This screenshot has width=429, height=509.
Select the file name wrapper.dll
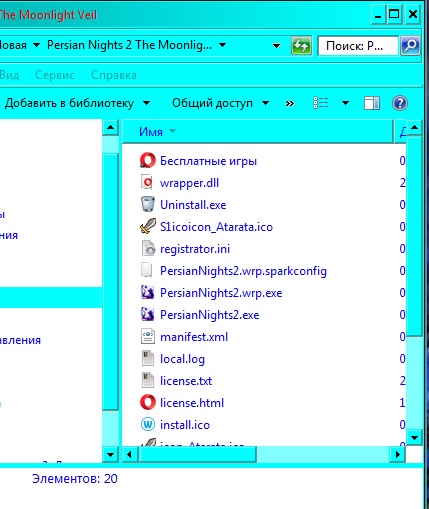pyautogui.click(x=189, y=183)
